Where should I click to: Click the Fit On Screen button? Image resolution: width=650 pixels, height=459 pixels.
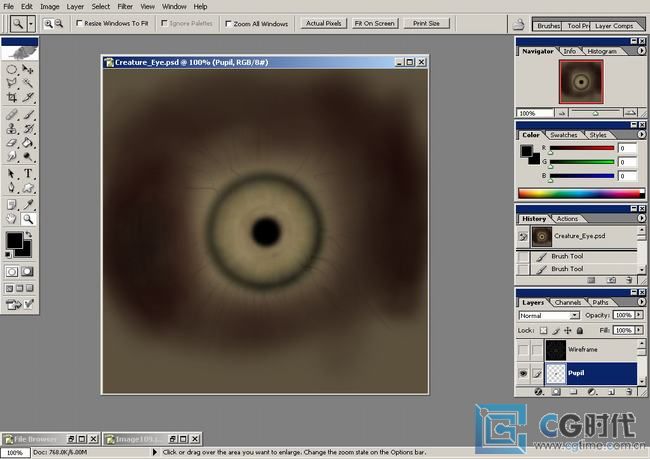coord(375,24)
